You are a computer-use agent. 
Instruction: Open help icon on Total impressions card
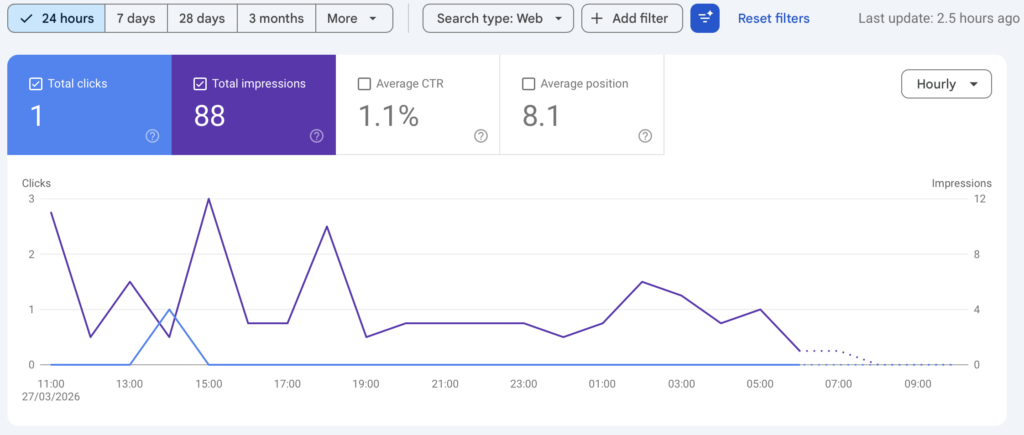[x=316, y=136]
